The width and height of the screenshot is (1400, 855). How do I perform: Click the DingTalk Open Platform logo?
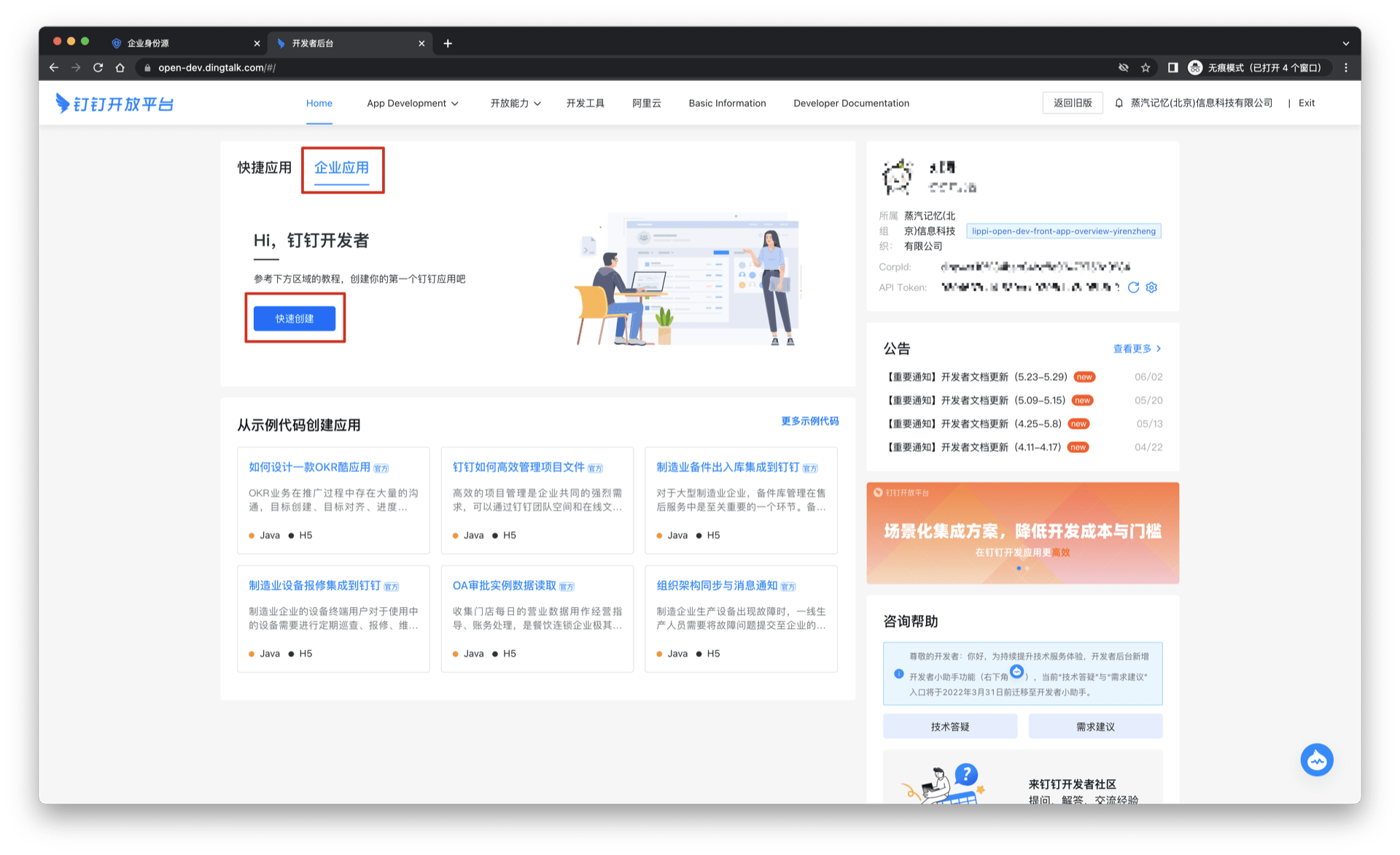[x=115, y=104]
